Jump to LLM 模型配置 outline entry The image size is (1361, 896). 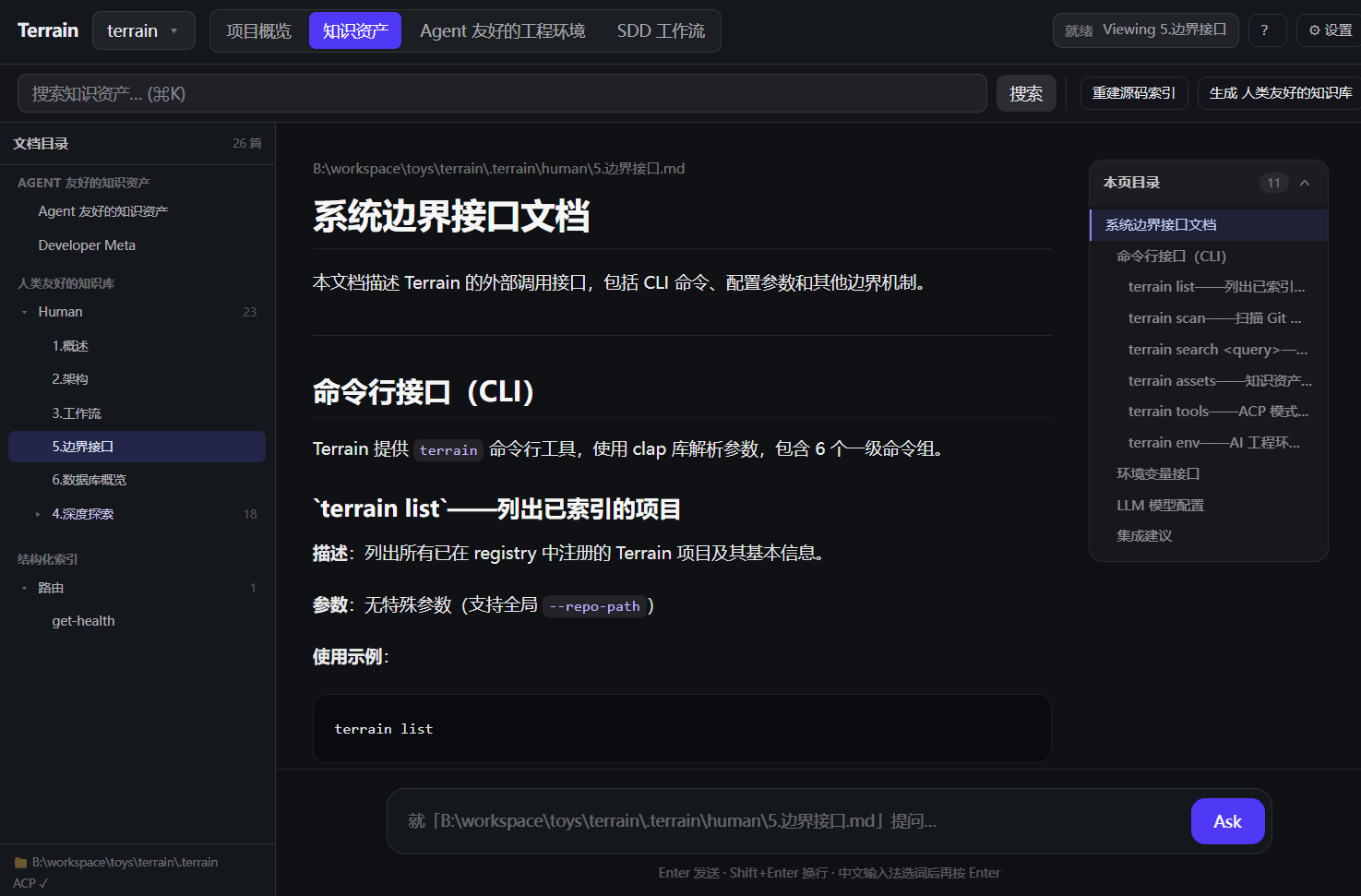click(x=1209, y=506)
